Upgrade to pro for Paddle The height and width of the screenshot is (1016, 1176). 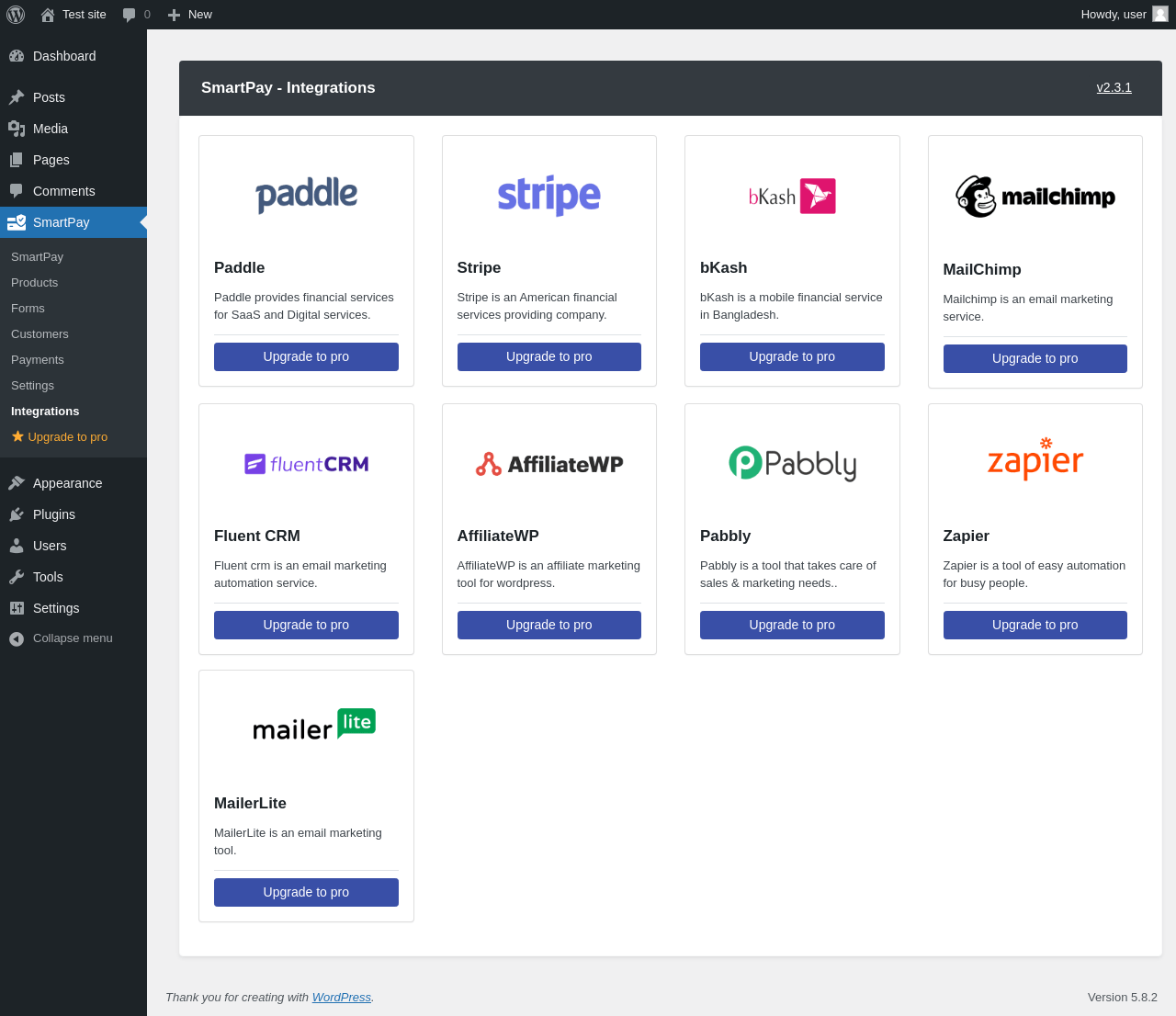pos(306,356)
